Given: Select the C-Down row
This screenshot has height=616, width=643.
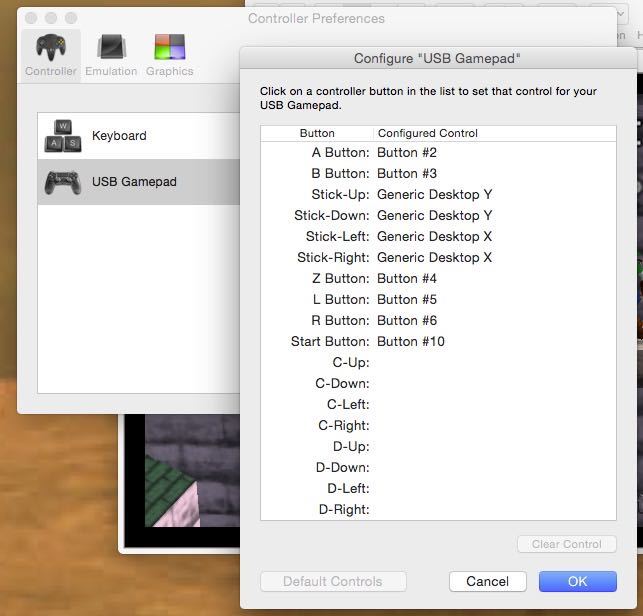Looking at the screenshot, I should coord(438,383).
